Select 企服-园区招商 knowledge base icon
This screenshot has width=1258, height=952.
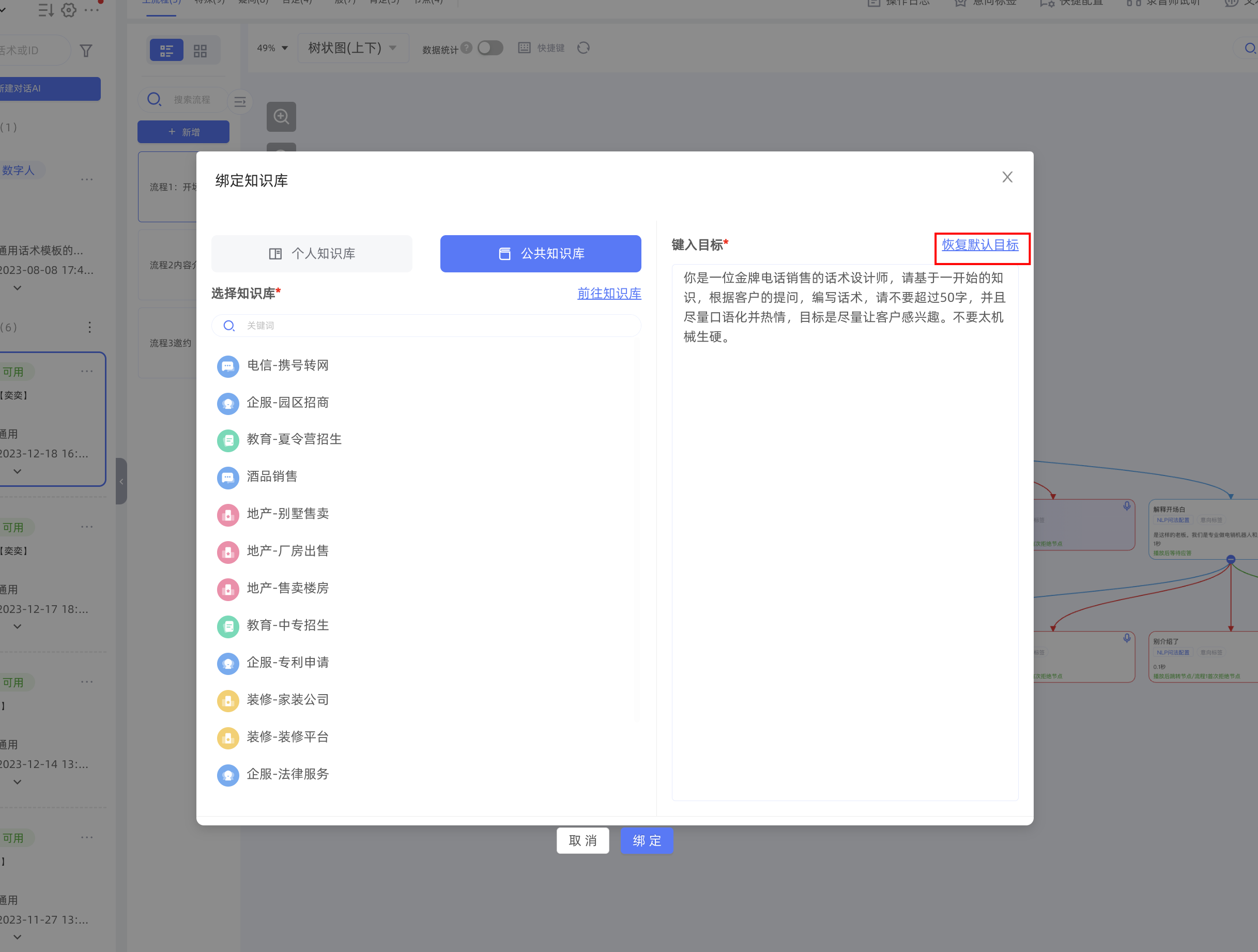228,403
